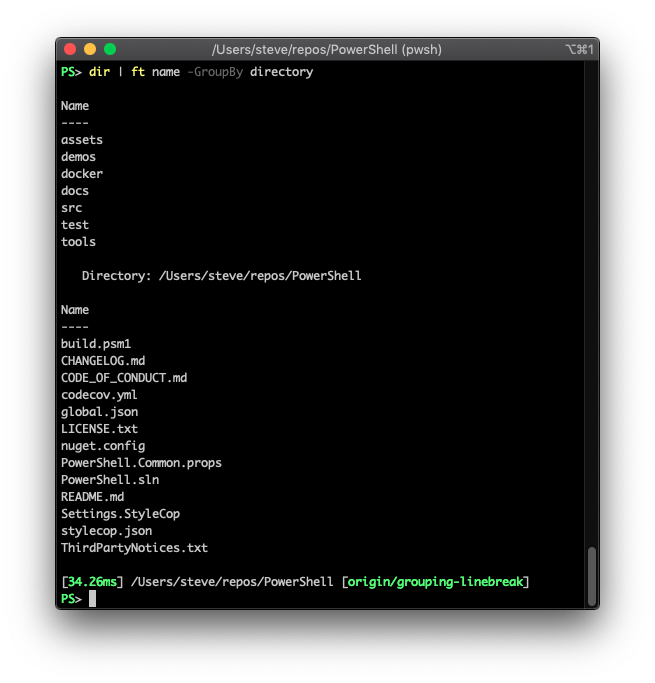655x683 pixels.
Task: Select the Settings.StyleCop file name
Action: (x=121, y=514)
